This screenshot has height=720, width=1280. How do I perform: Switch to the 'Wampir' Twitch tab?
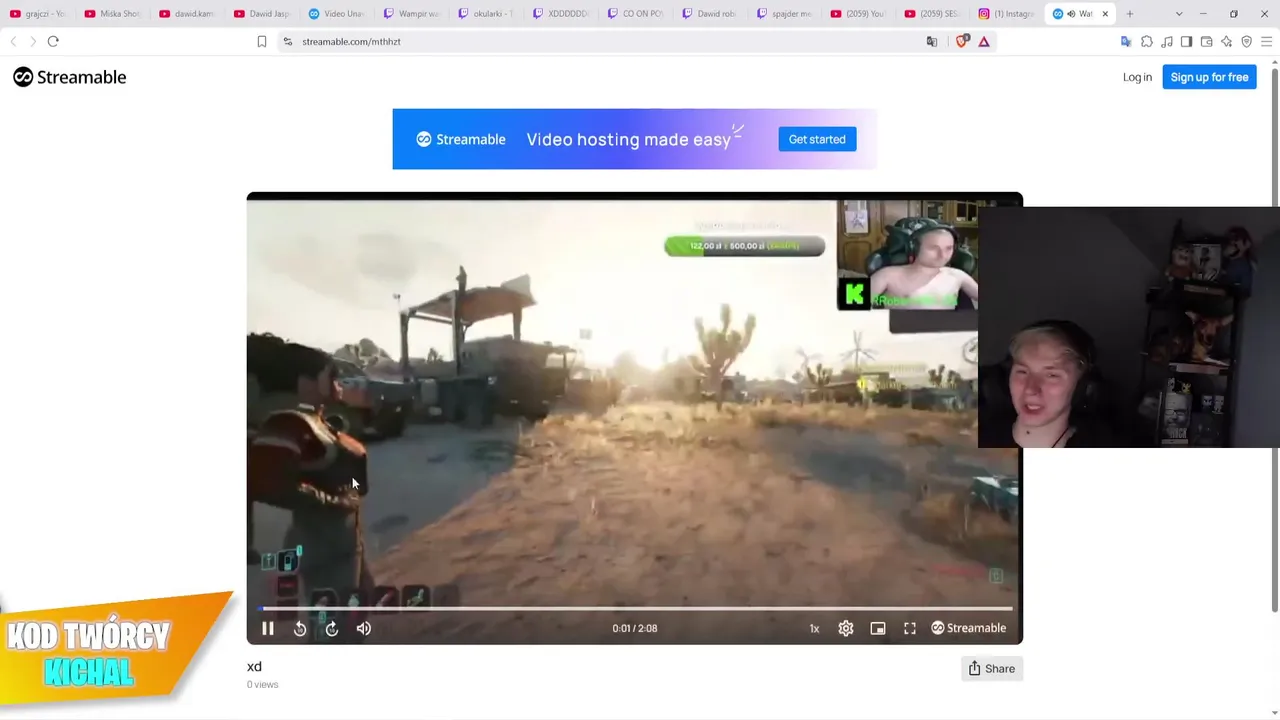click(412, 14)
